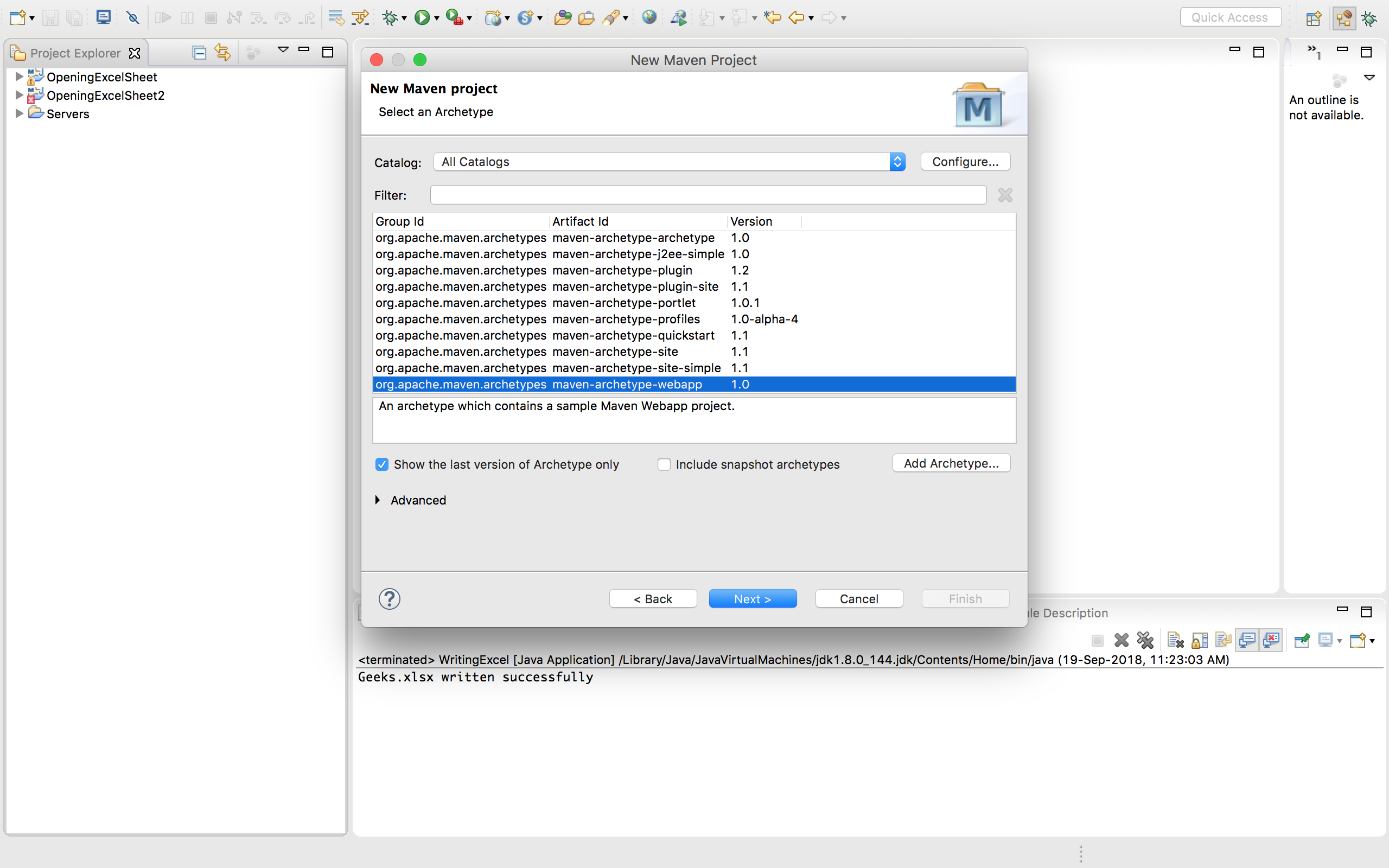
Task: Click Collapse All in Project Explorer
Action: click(199, 53)
